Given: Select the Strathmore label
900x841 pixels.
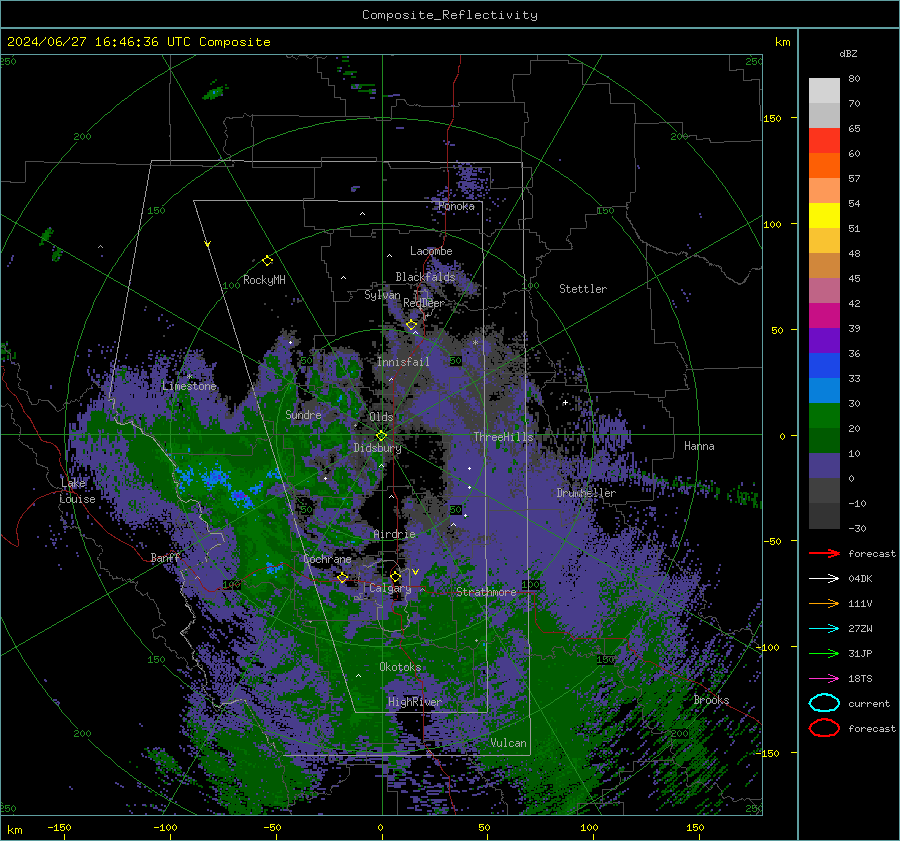Looking at the screenshot, I should (x=486, y=592).
